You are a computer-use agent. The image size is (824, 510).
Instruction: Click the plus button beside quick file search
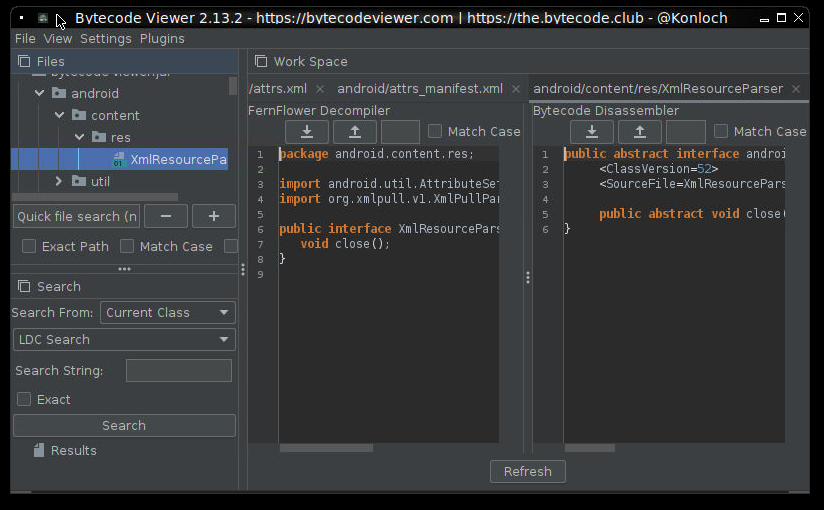point(213,216)
